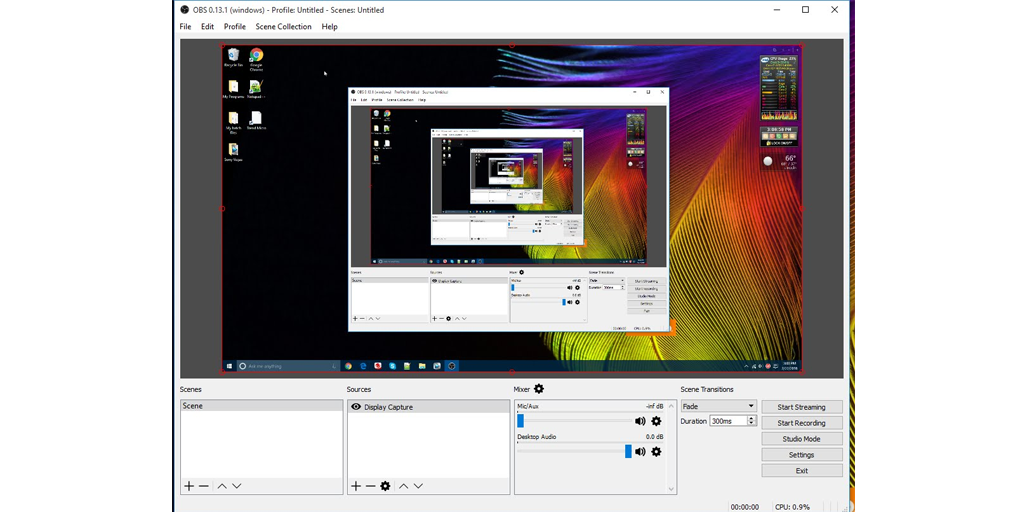Image resolution: width=1024 pixels, height=512 pixels.
Task: Click the CPU usage gadget in the preview
Action: pyautogui.click(x=779, y=88)
